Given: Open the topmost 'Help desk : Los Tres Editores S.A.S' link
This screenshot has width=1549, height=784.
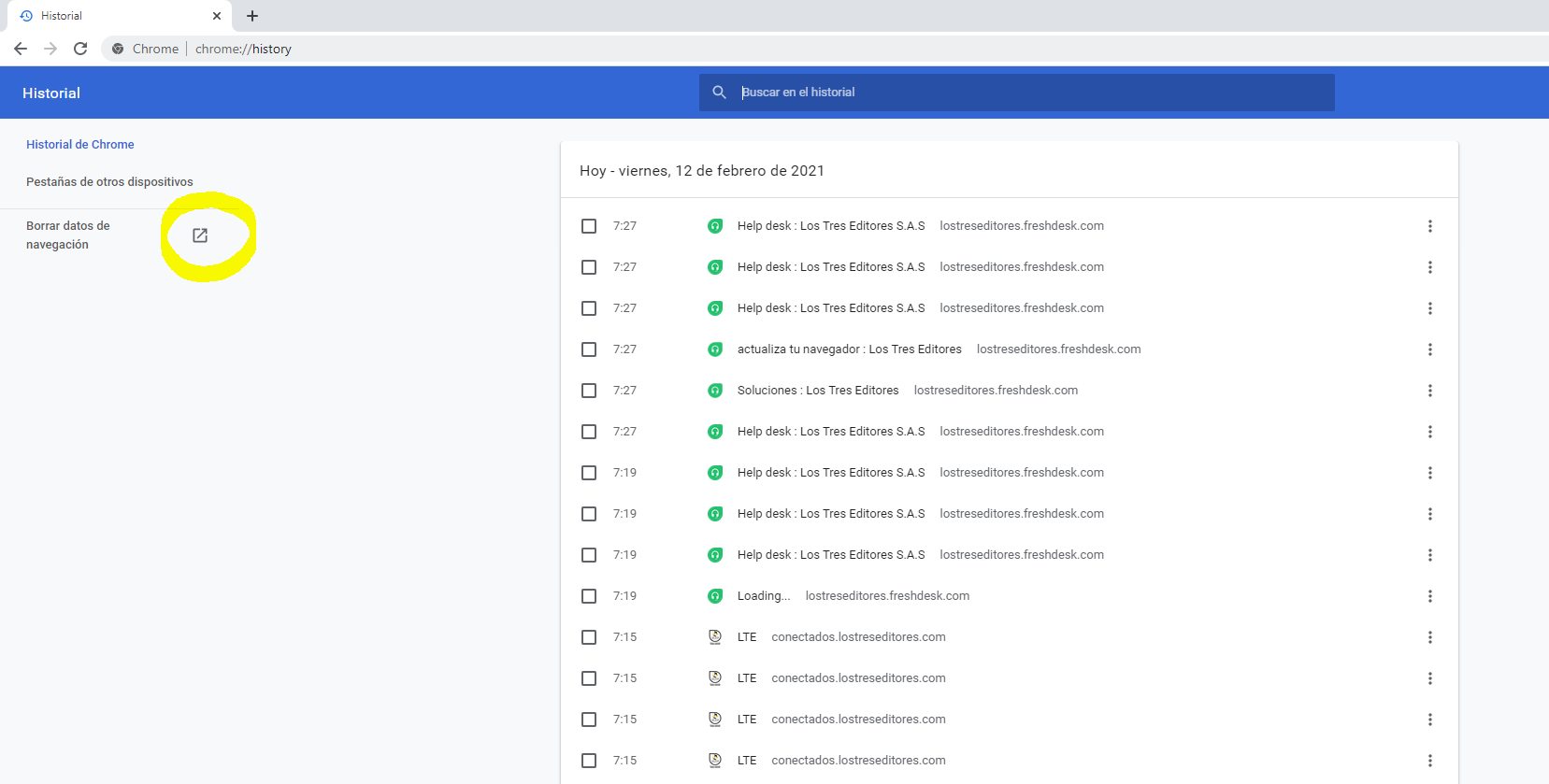Looking at the screenshot, I should [831, 226].
